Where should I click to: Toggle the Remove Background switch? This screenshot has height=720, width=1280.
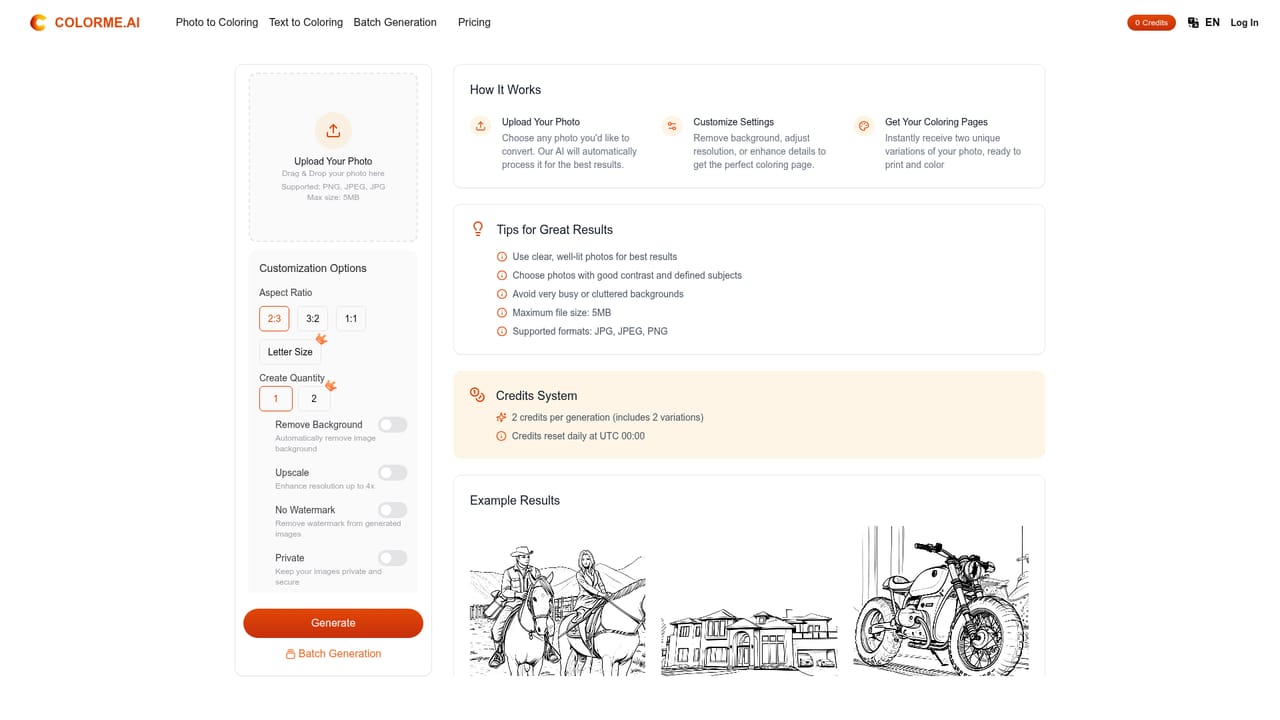(x=393, y=425)
